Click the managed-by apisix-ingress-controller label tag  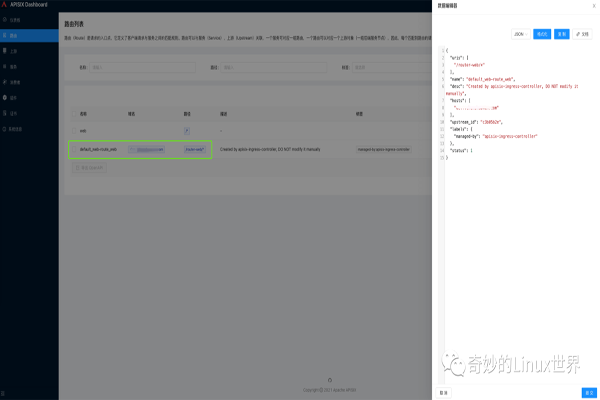384,149
